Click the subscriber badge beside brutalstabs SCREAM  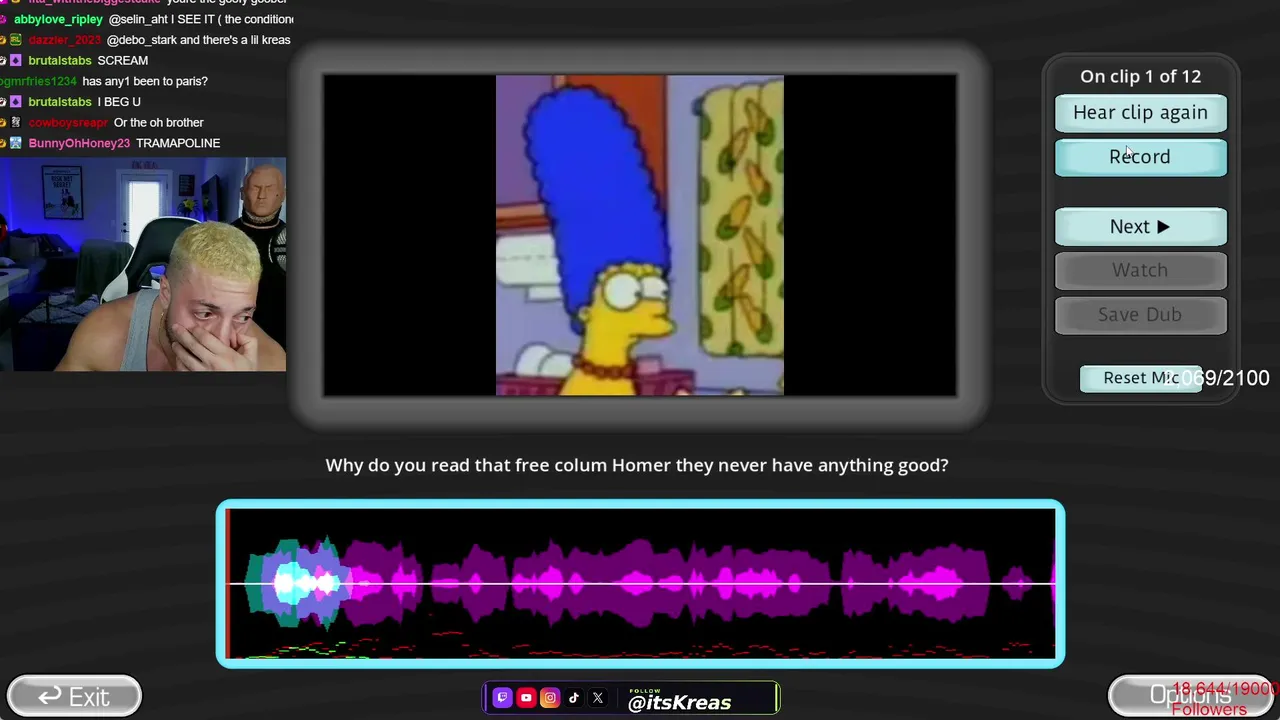(x=16, y=61)
